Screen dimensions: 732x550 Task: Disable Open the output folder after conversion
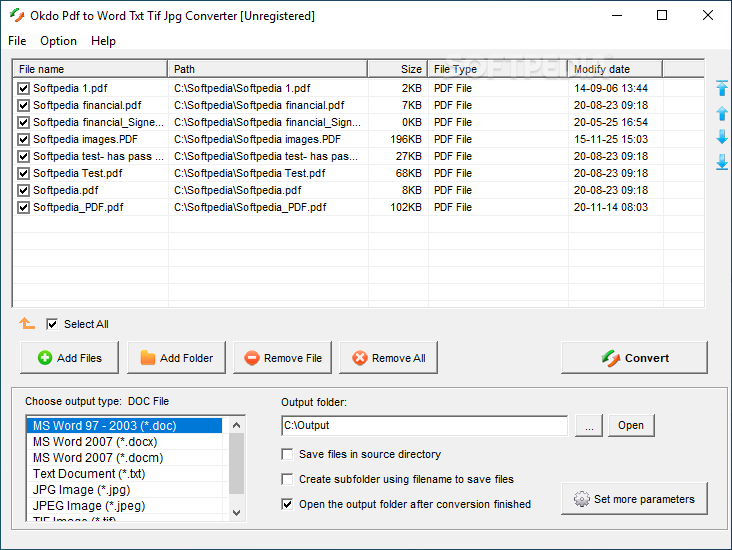[x=287, y=504]
